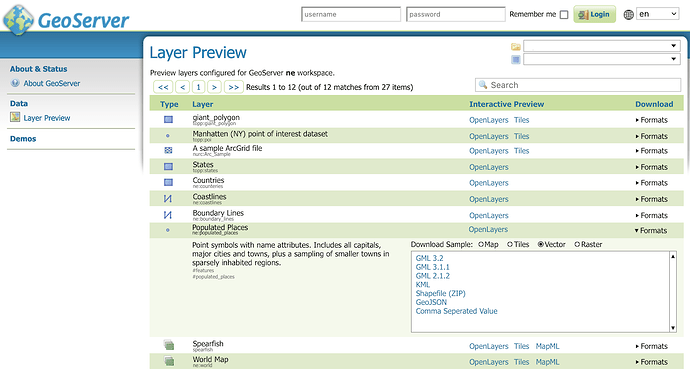Click the World Map layer group icon
The image size is (690, 373).
pyautogui.click(x=169, y=361)
